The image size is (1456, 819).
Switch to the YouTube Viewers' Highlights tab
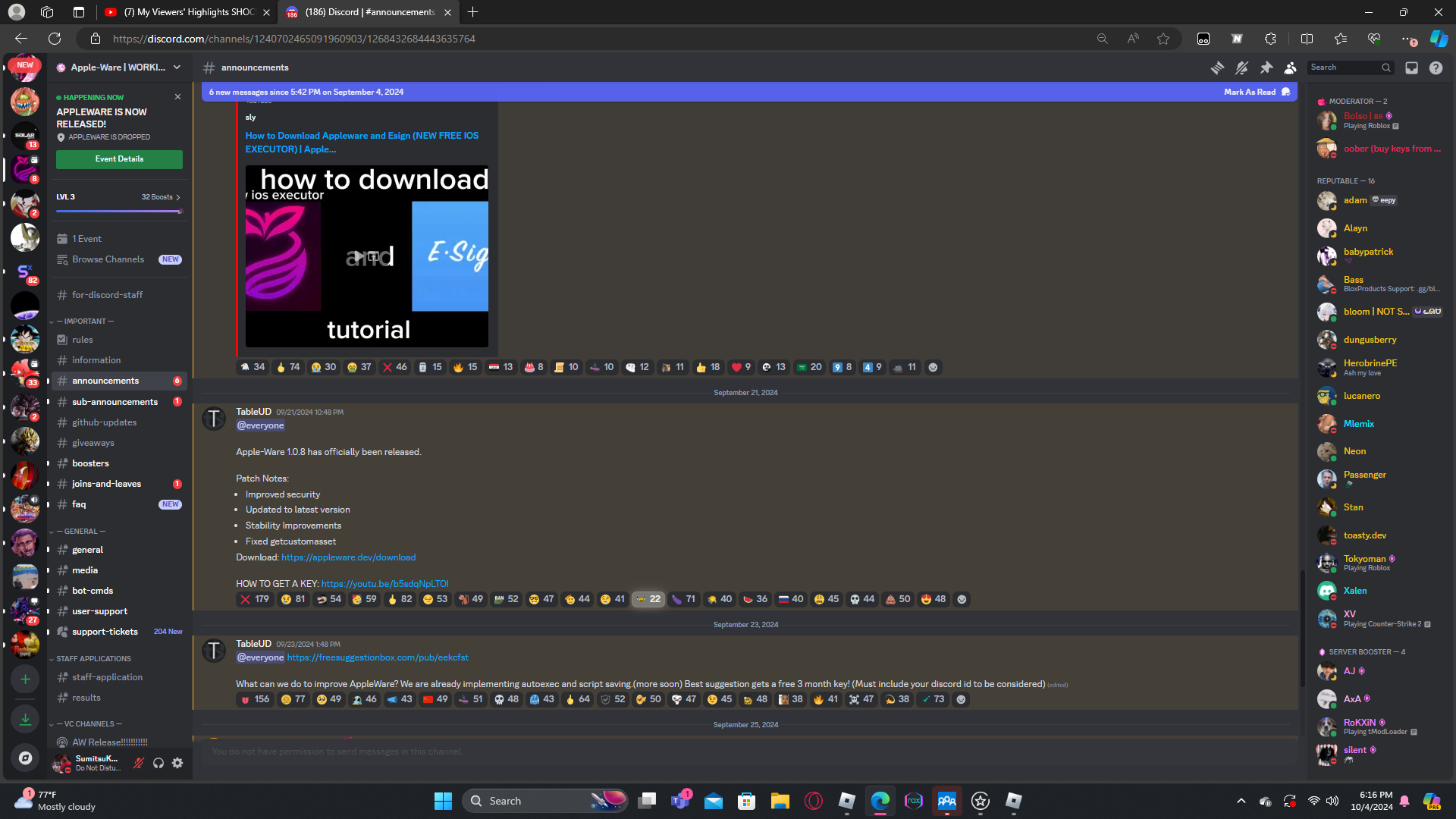click(x=187, y=12)
